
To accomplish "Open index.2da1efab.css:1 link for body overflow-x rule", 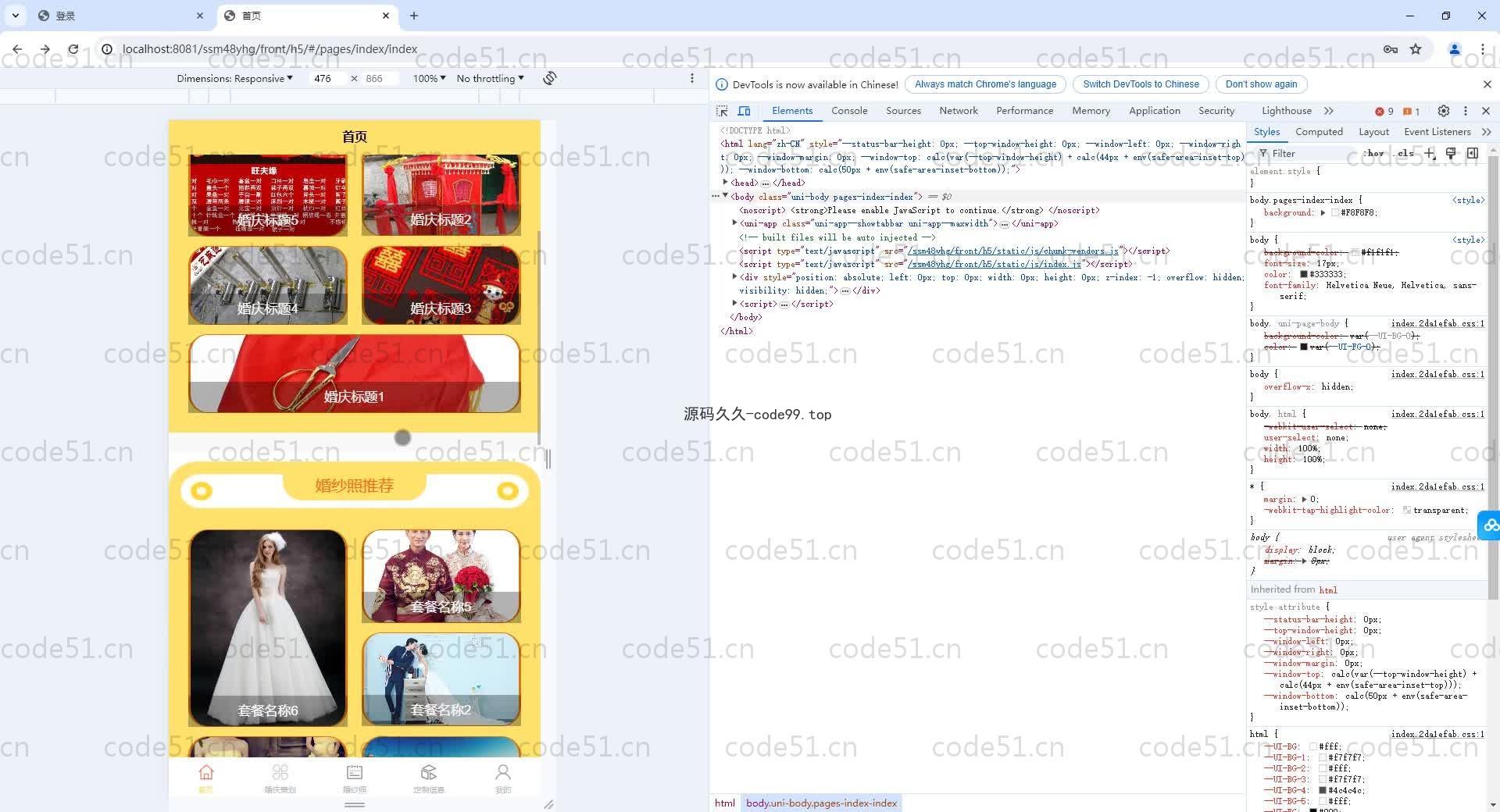I will [1437, 374].
